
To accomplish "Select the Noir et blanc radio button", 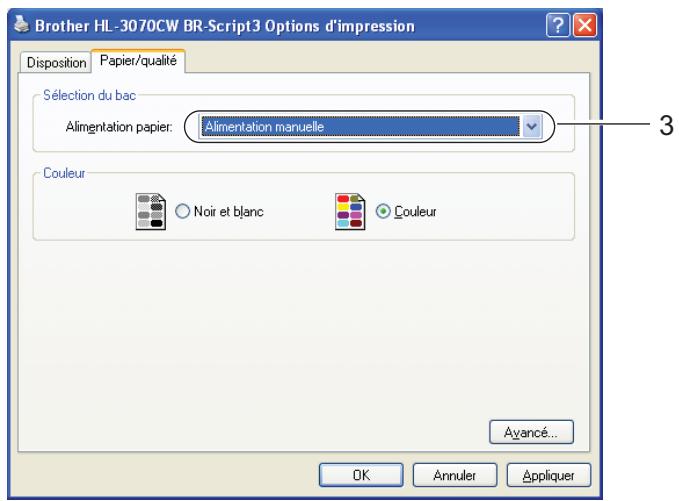I will [x=182, y=211].
